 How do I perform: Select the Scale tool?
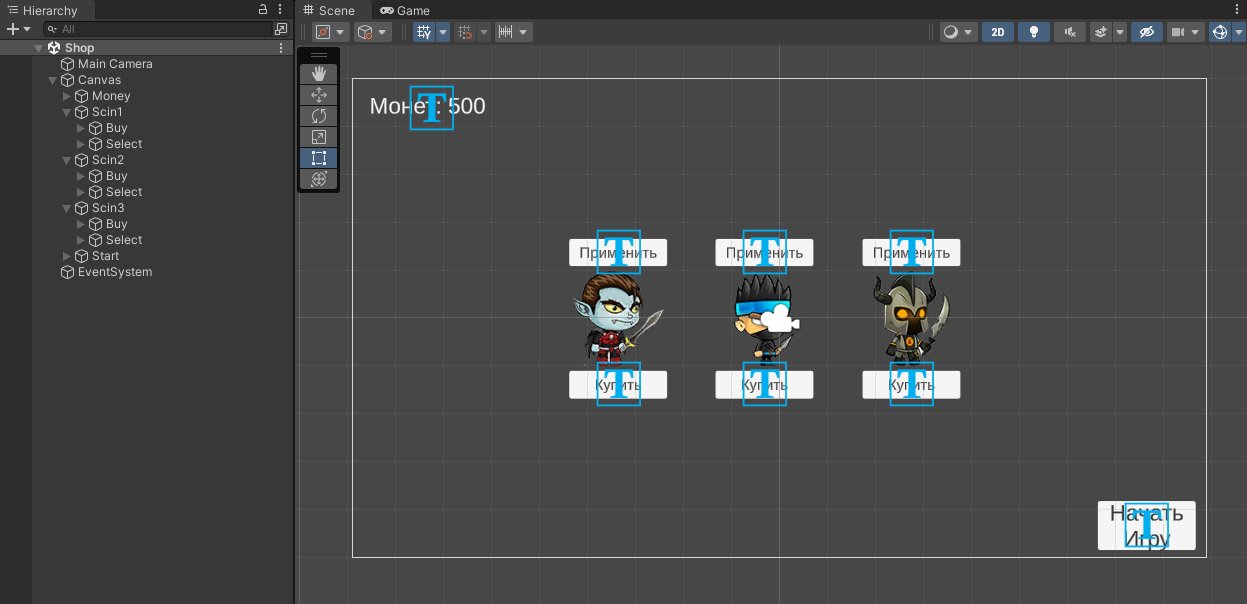point(319,137)
